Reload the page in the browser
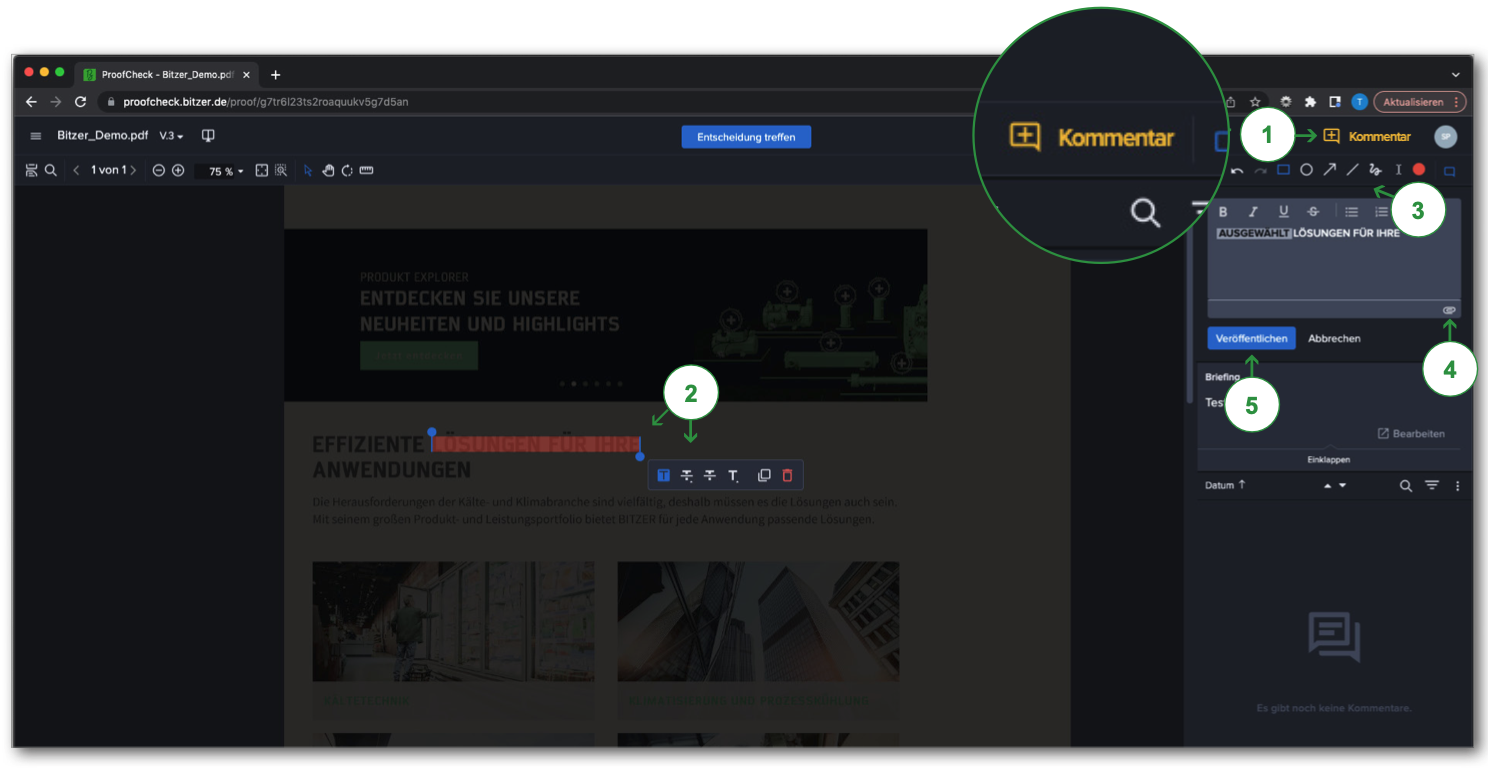This screenshot has width=1488, height=770. pos(81,102)
